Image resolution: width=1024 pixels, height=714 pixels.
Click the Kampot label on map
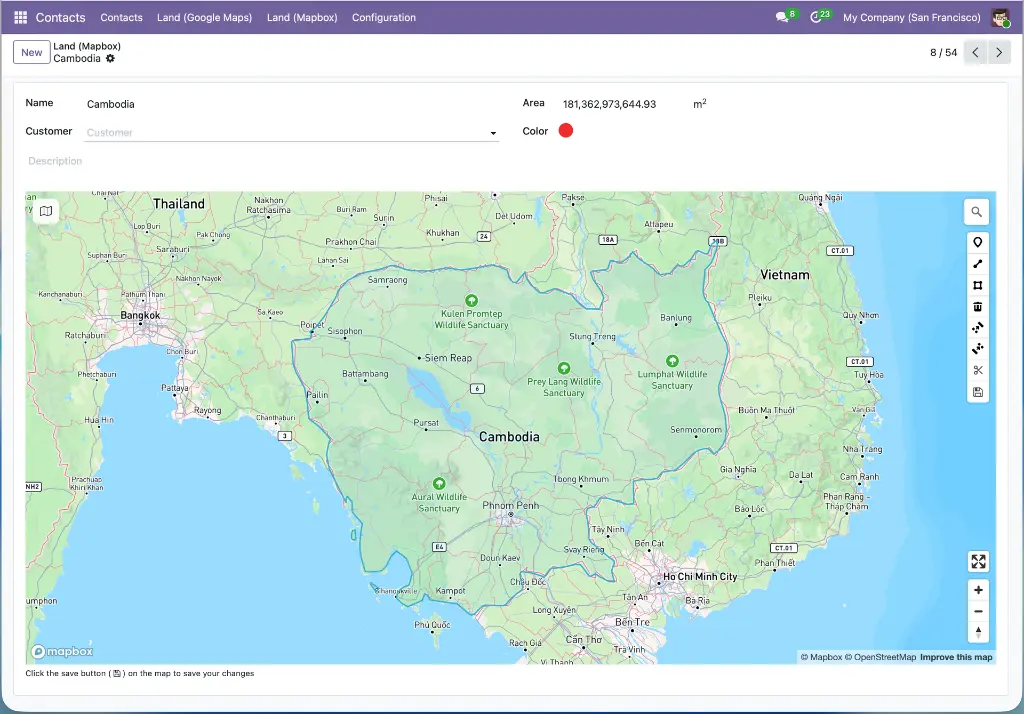coord(451,591)
